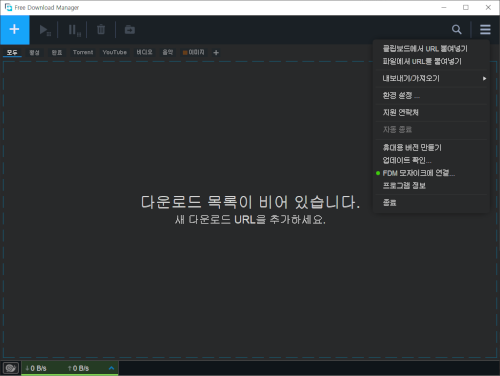
Task: Choose 종료 to exit the app
Action: (x=431, y=203)
